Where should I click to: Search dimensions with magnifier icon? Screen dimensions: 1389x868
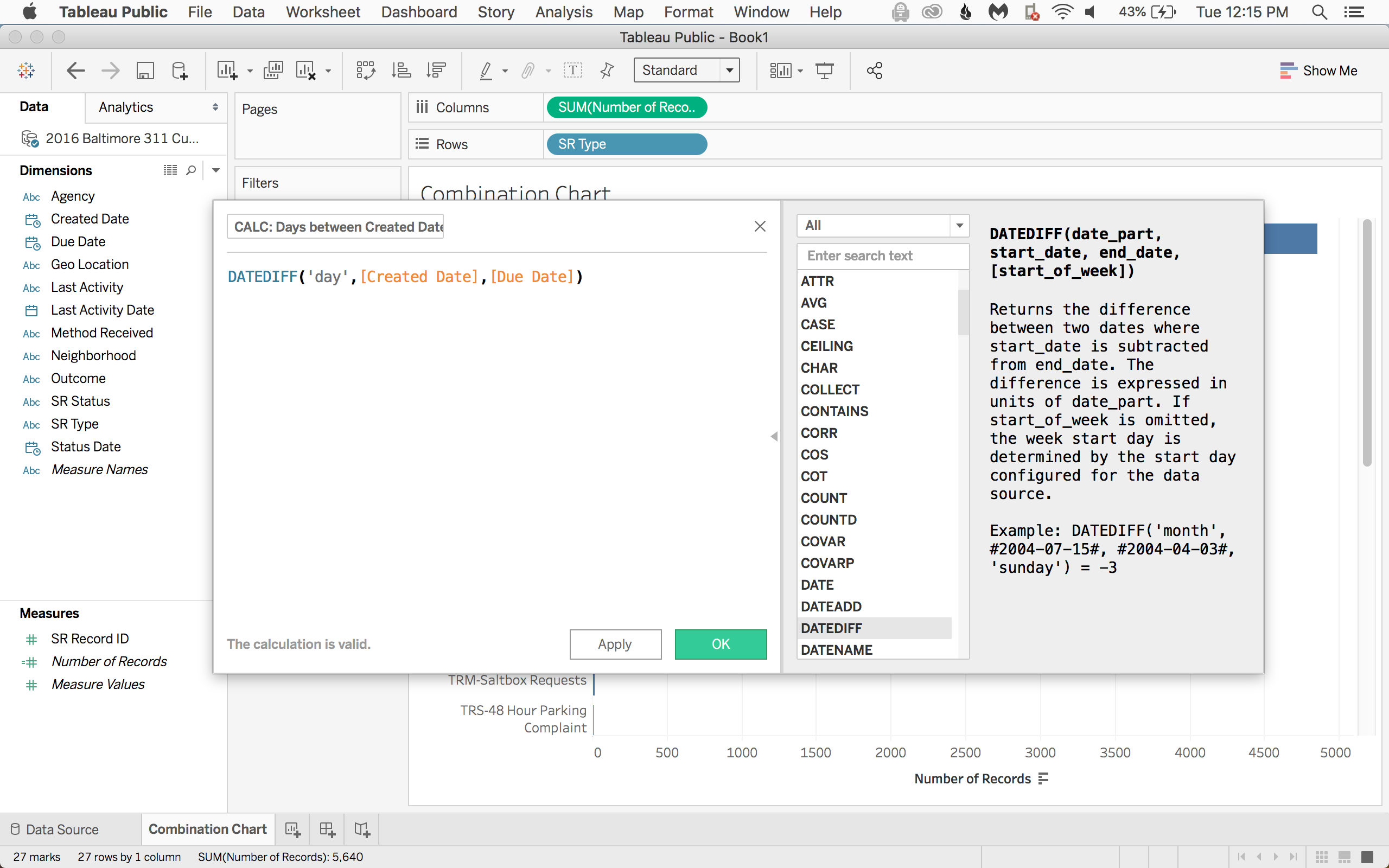[x=191, y=170]
